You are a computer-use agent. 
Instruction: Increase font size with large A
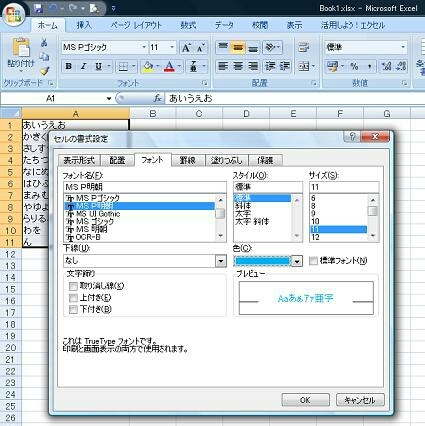pyautogui.click(x=186, y=48)
